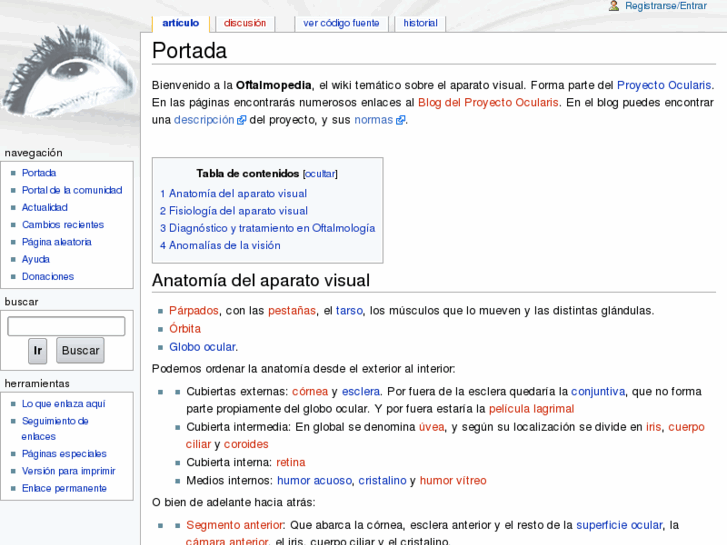Open Lo que enlaza aquí
This screenshot has height=545, width=727.
click(x=64, y=404)
